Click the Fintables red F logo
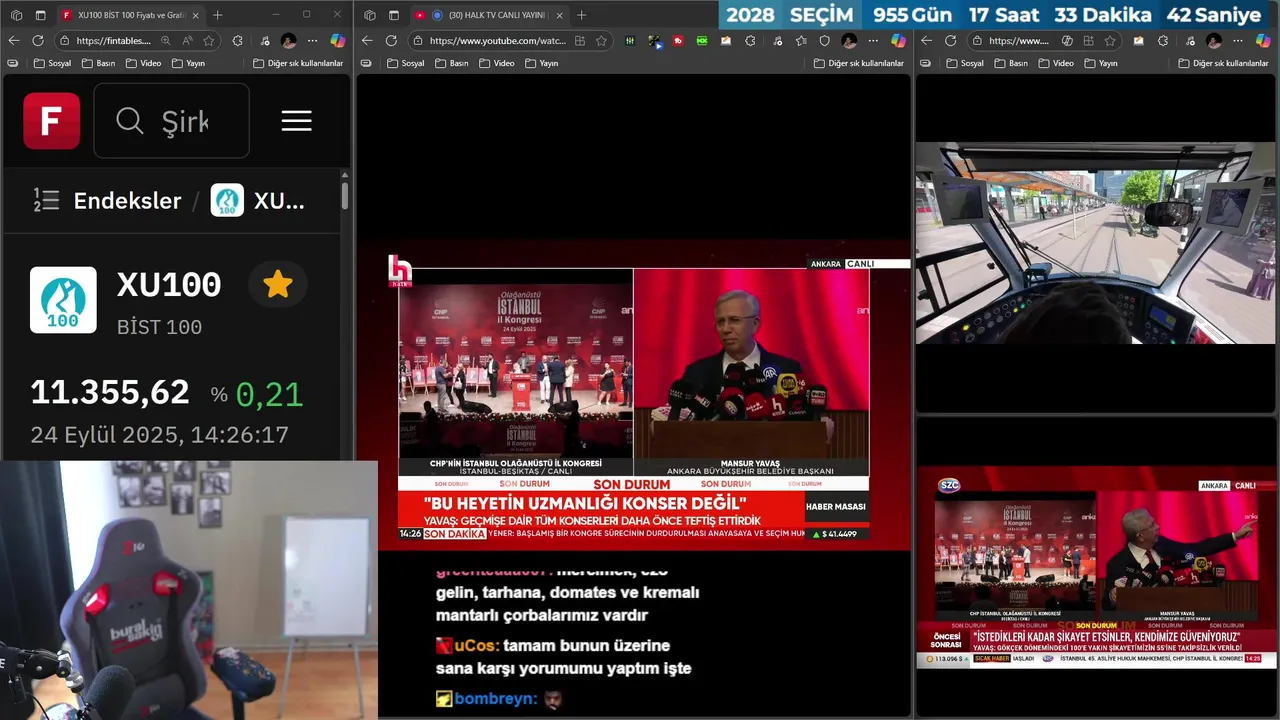Viewport: 1280px width, 720px height. click(52, 121)
